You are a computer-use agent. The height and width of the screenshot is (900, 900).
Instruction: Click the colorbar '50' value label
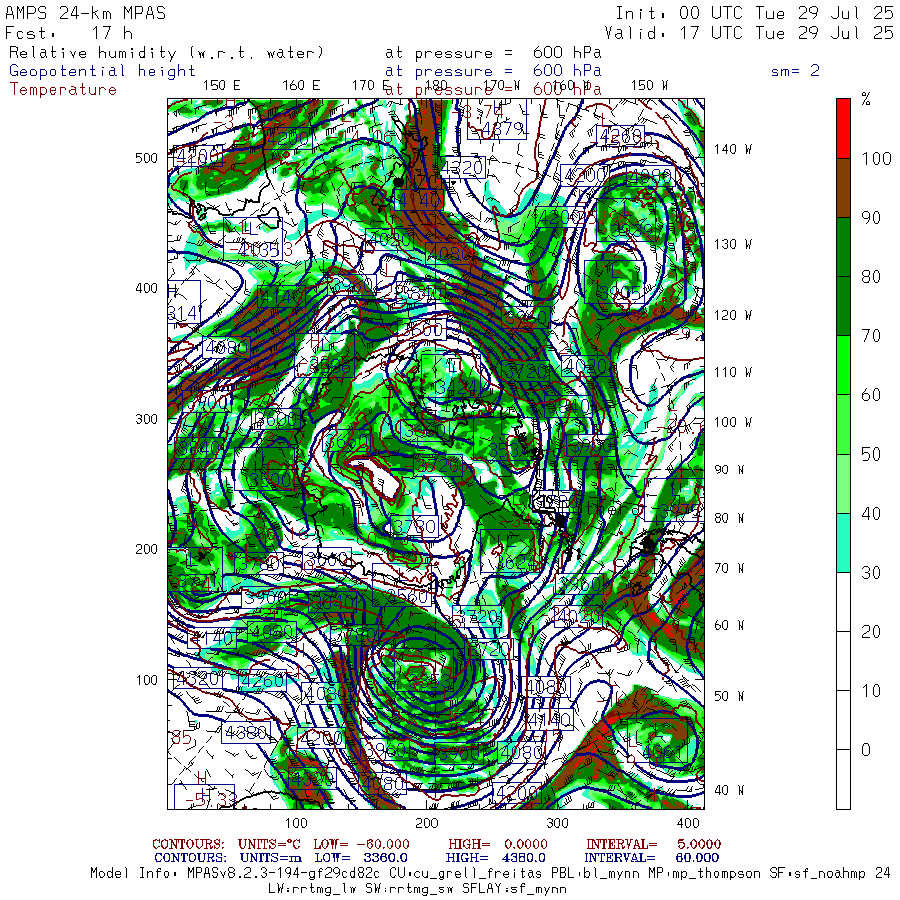(871, 454)
